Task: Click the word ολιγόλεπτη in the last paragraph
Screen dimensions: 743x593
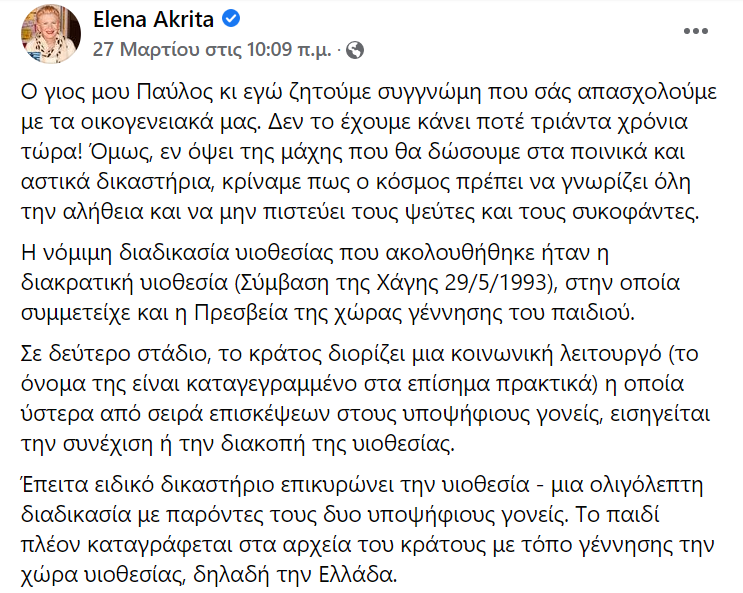Action: coord(633,485)
